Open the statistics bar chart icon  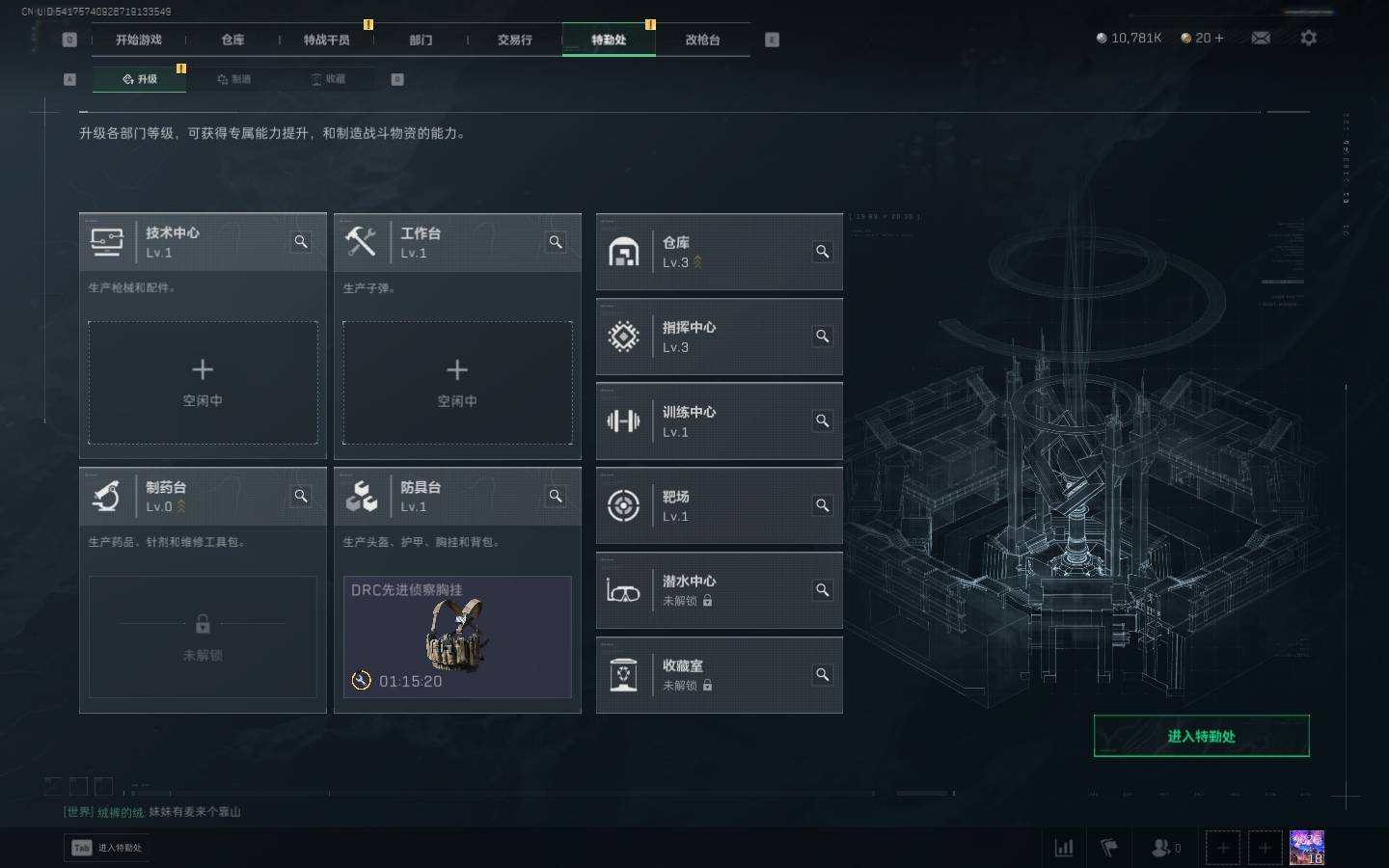(1064, 848)
